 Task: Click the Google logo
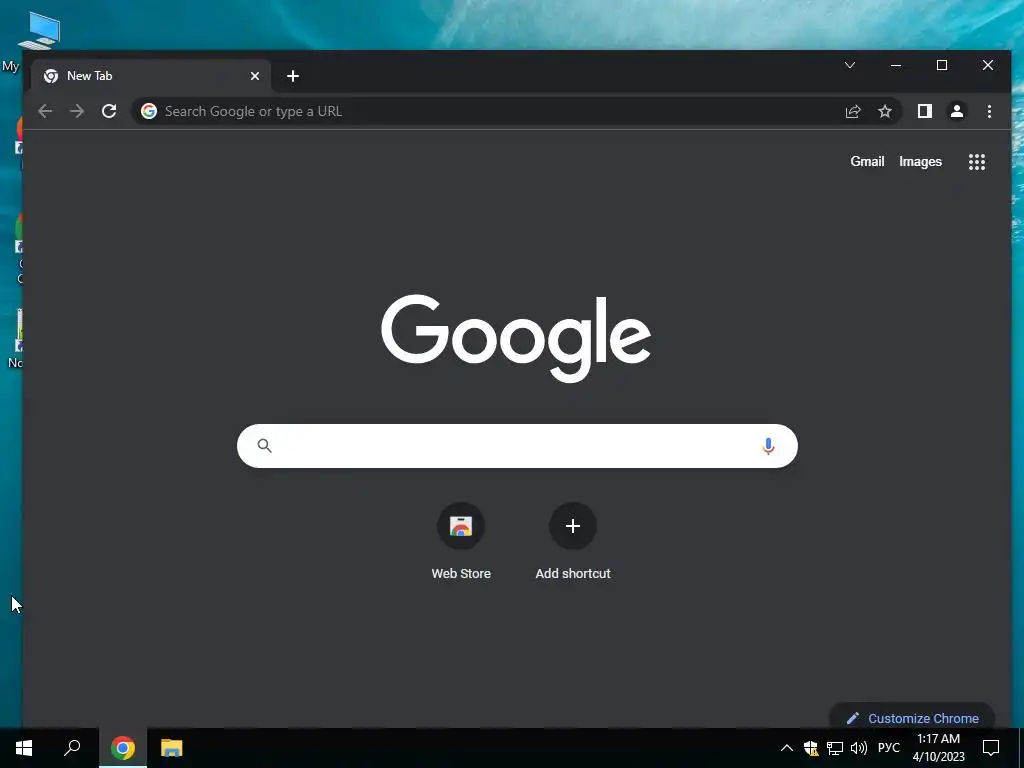click(x=516, y=338)
